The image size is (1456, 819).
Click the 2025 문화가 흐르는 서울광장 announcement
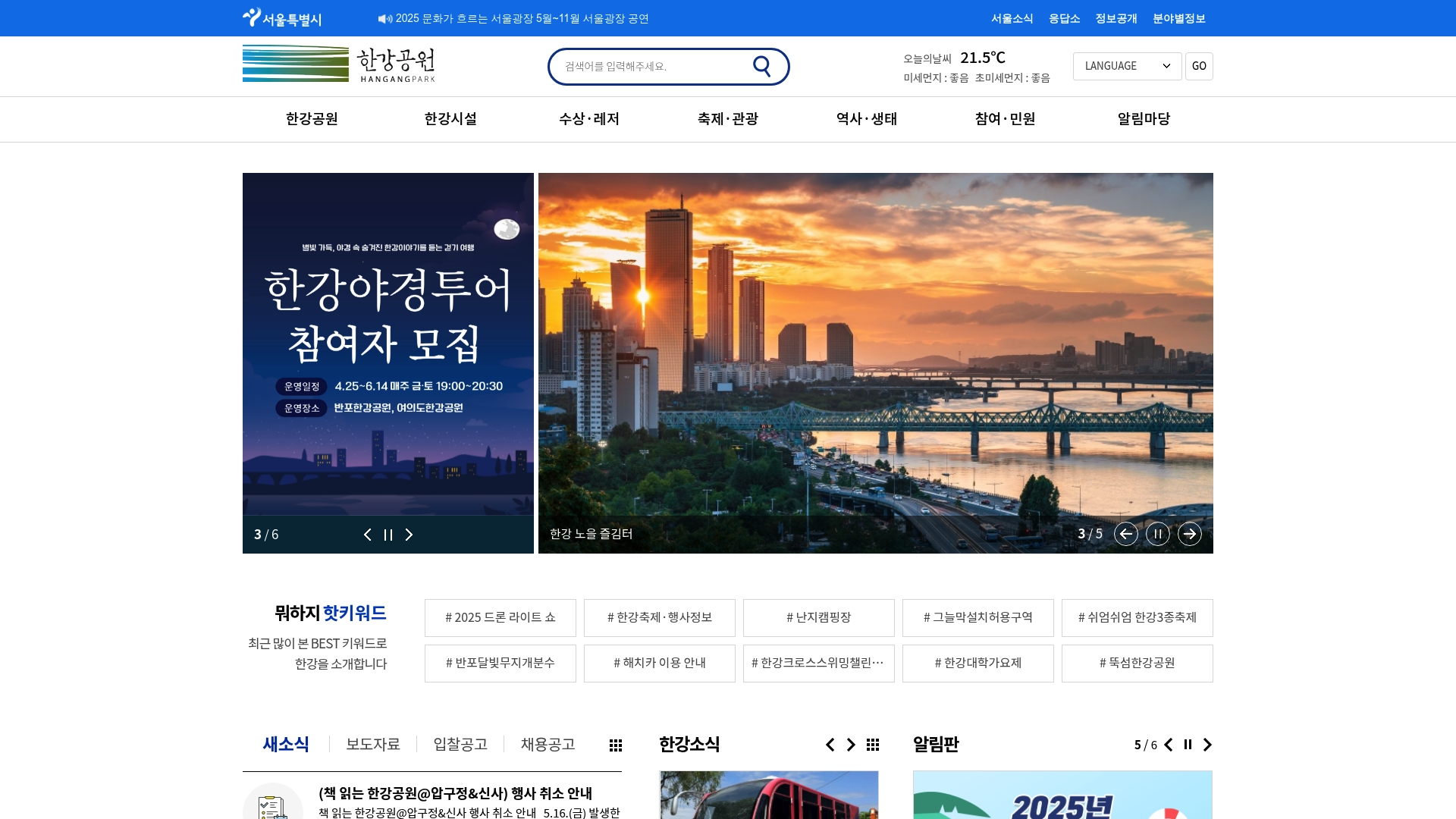coord(522,19)
